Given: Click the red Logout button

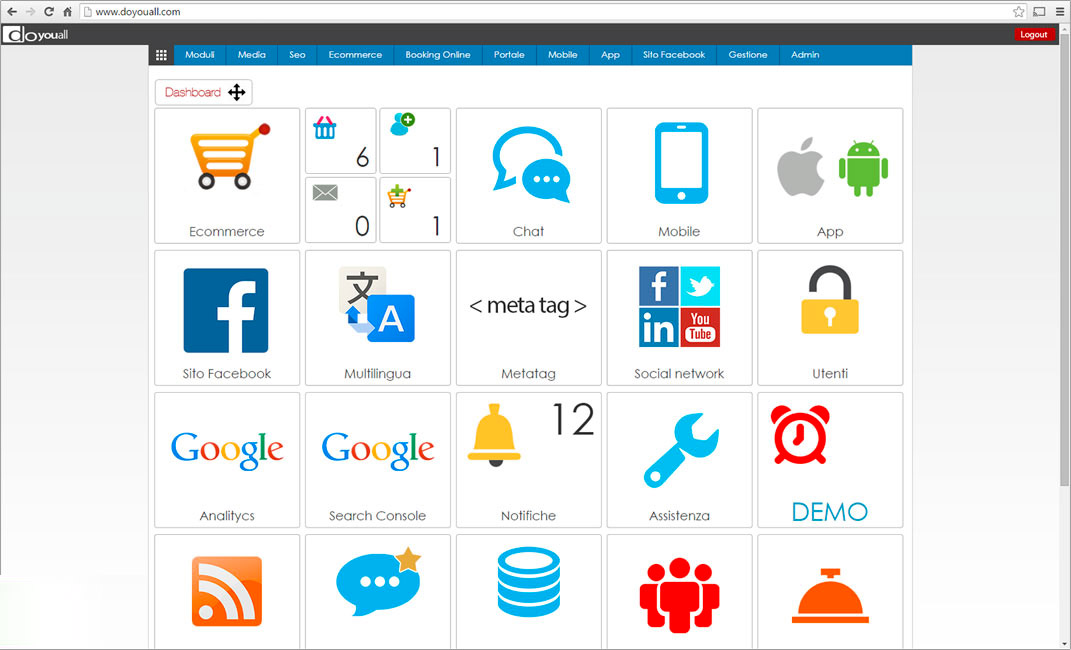Looking at the screenshot, I should click(1034, 34).
